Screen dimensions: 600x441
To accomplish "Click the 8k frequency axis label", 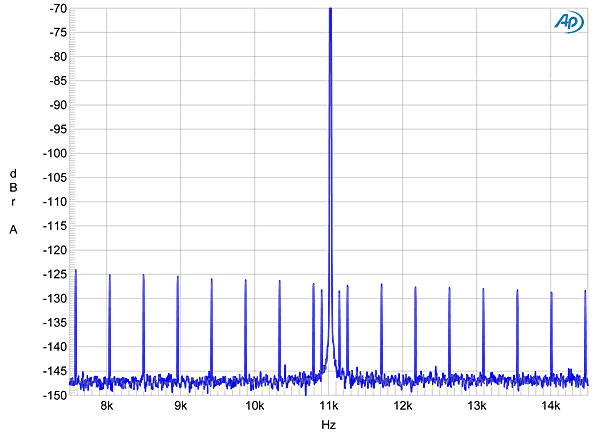I will pyautogui.click(x=107, y=407).
